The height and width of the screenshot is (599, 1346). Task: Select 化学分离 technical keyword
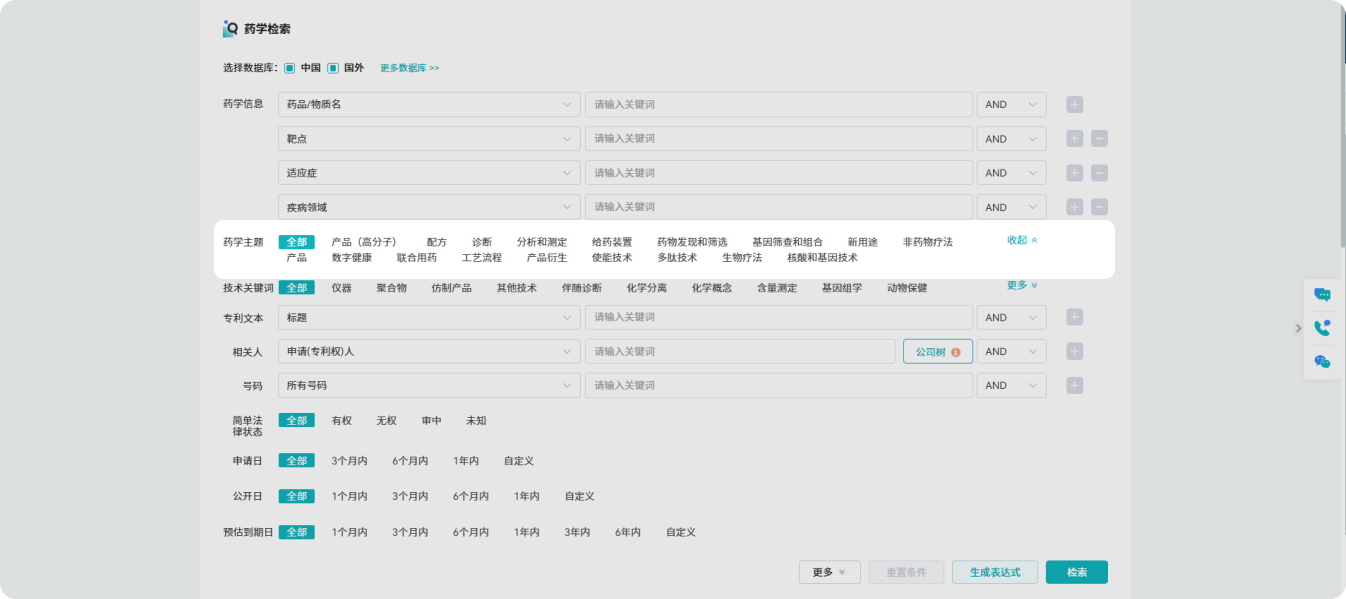(647, 288)
